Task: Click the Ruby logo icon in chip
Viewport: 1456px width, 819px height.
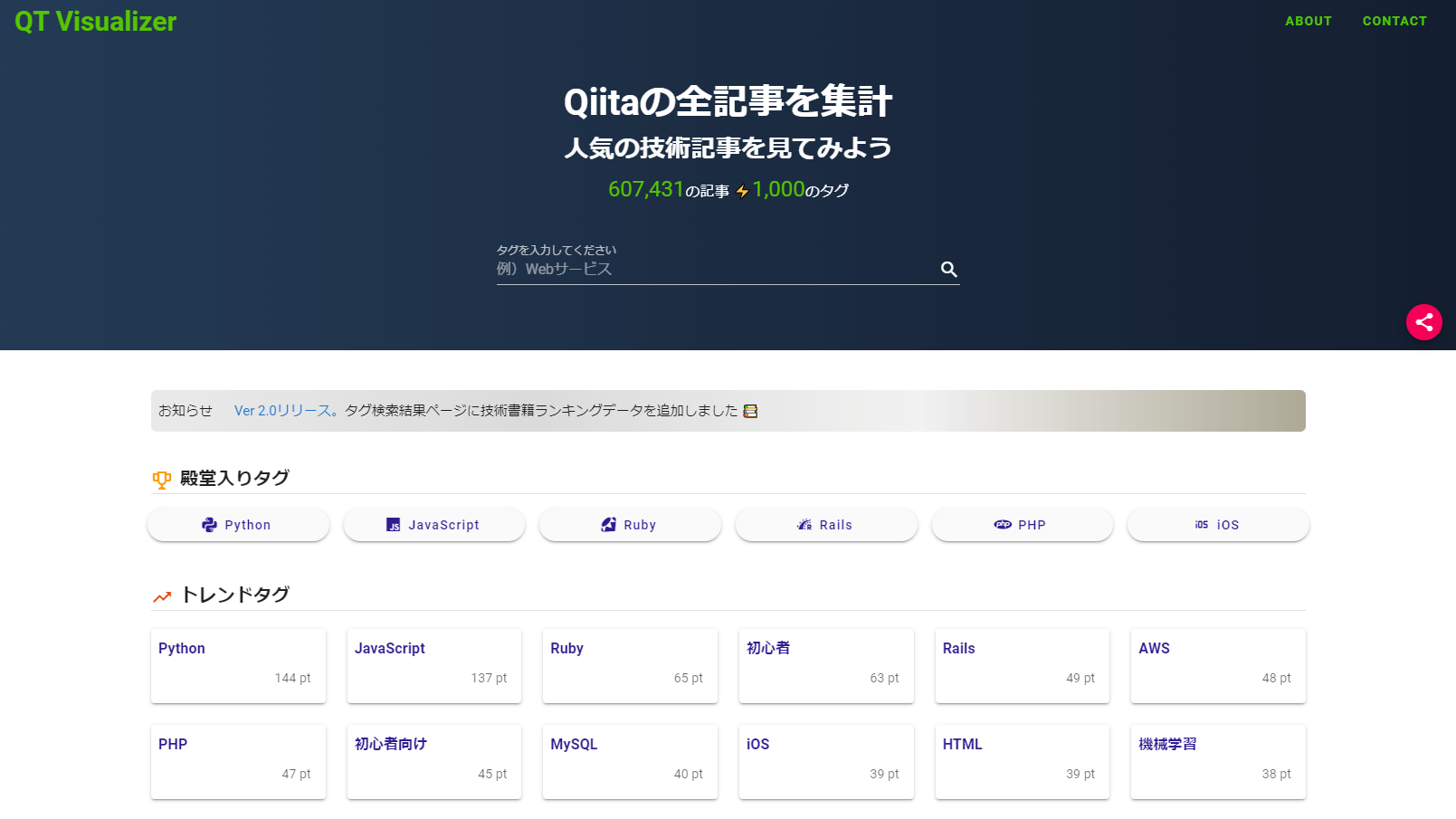Action: coord(608,525)
